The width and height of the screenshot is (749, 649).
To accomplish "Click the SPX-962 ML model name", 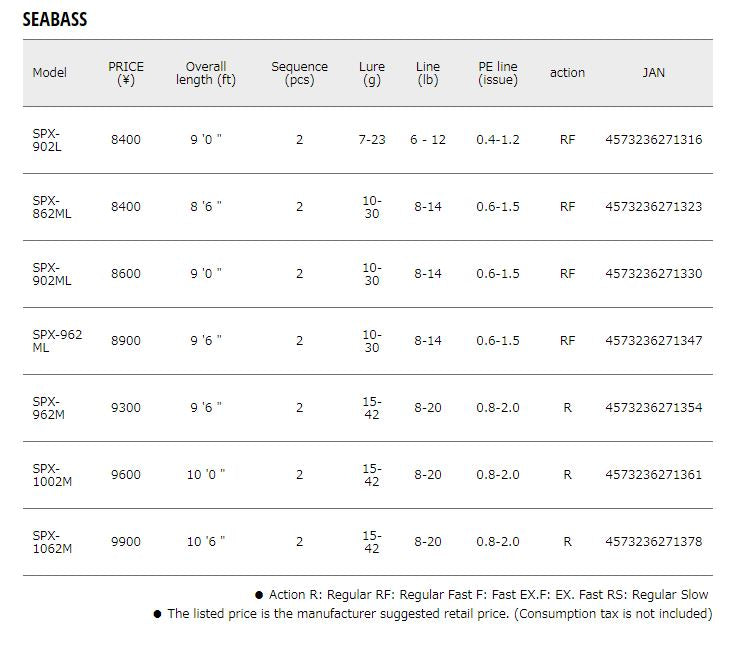I will pos(57,341).
